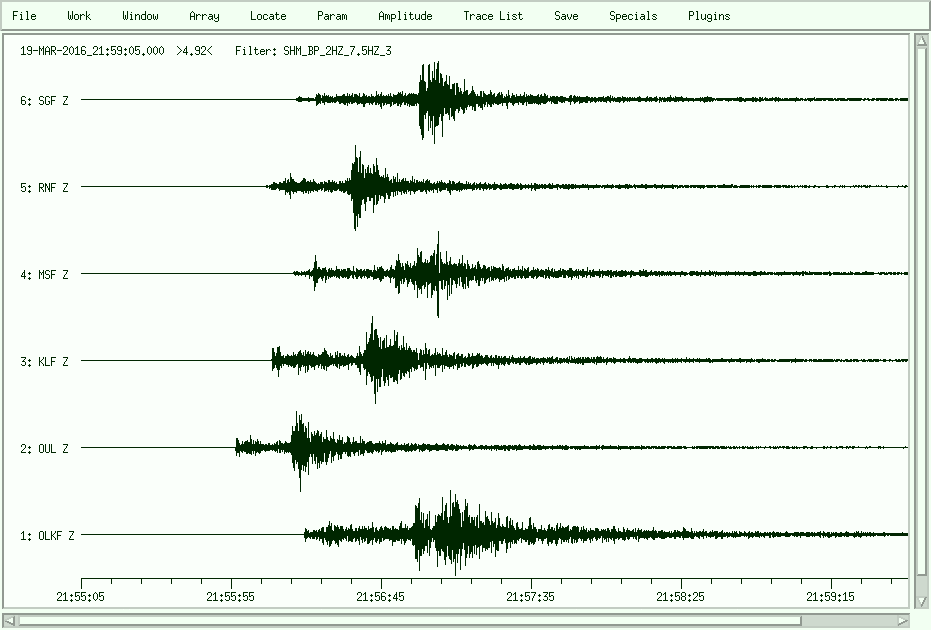The image size is (931, 630).
Task: Select trace label 4: MSF Z
Action: click(x=44, y=274)
